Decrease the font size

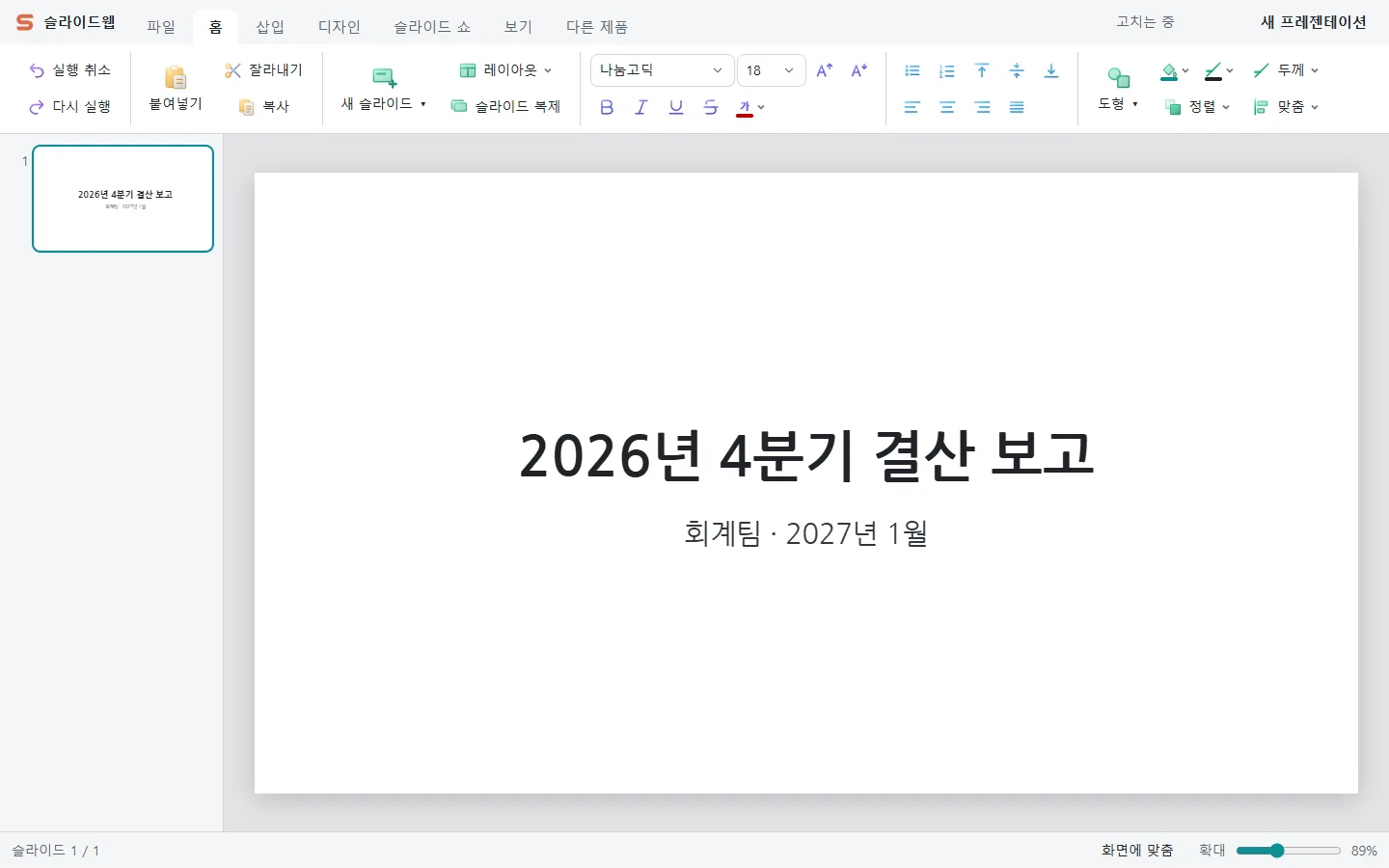click(x=859, y=70)
